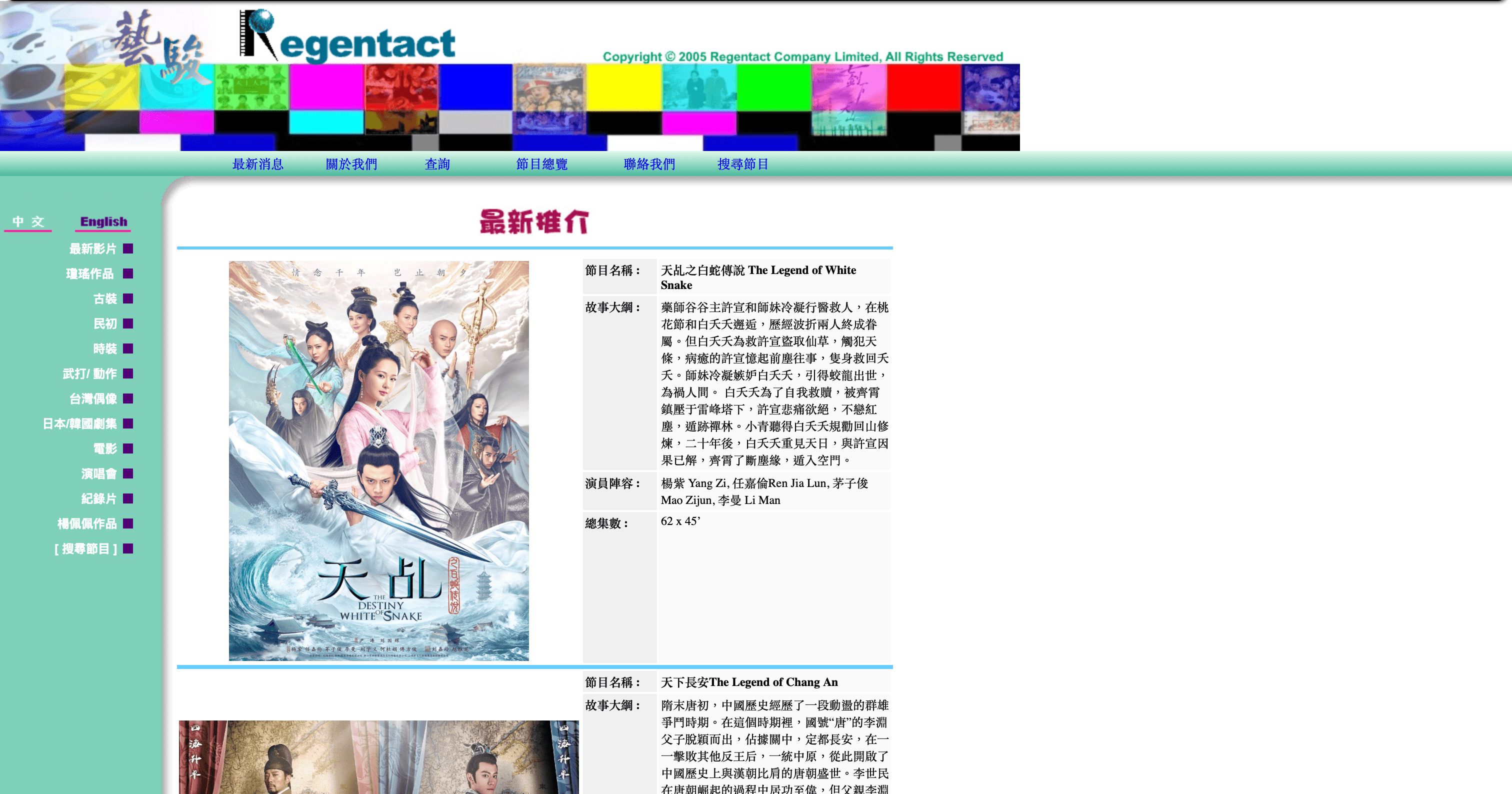
Task: Open the 武打/動作 sidebar category
Action: coord(90,374)
